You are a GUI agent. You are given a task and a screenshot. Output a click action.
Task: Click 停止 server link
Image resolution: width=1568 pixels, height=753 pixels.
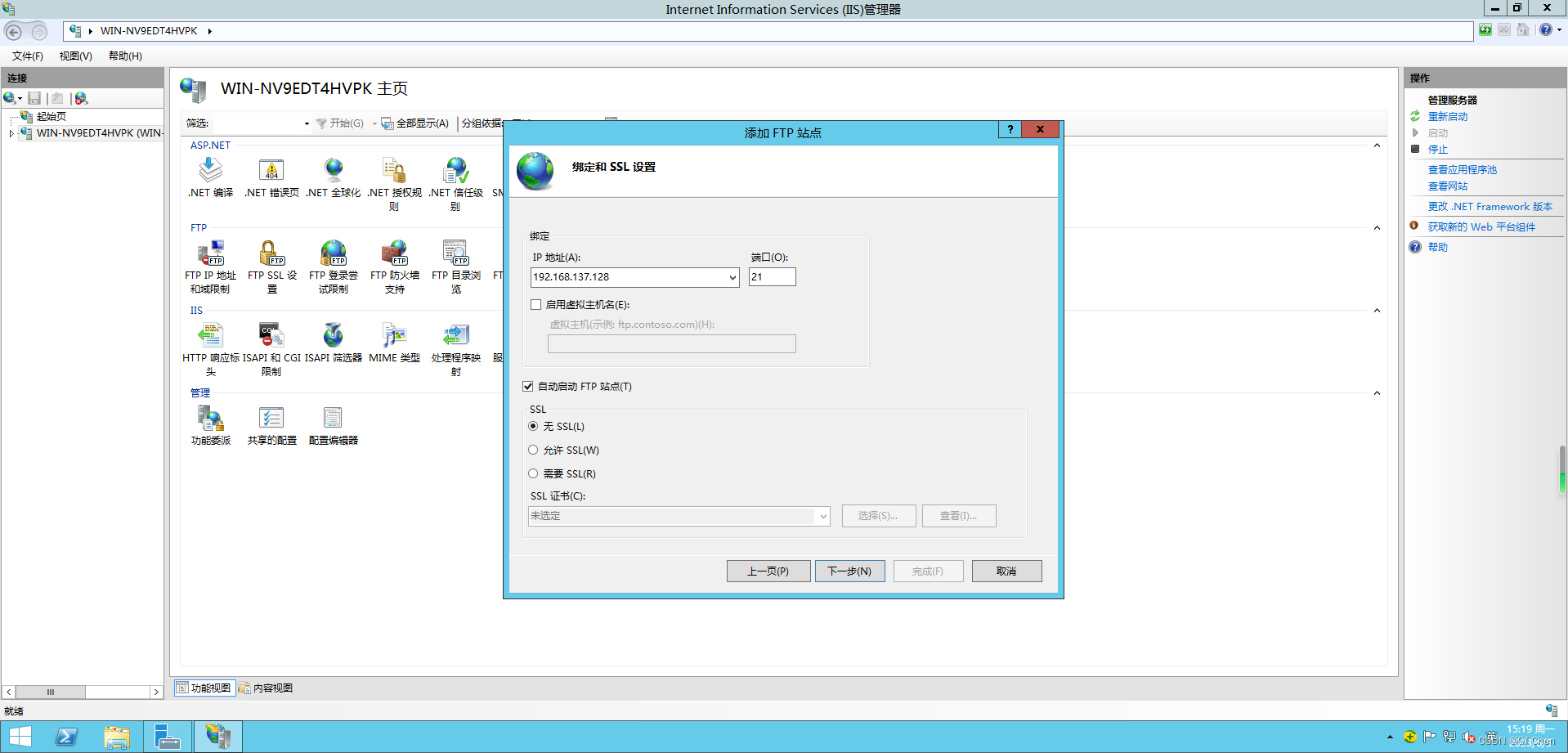[x=1438, y=150]
